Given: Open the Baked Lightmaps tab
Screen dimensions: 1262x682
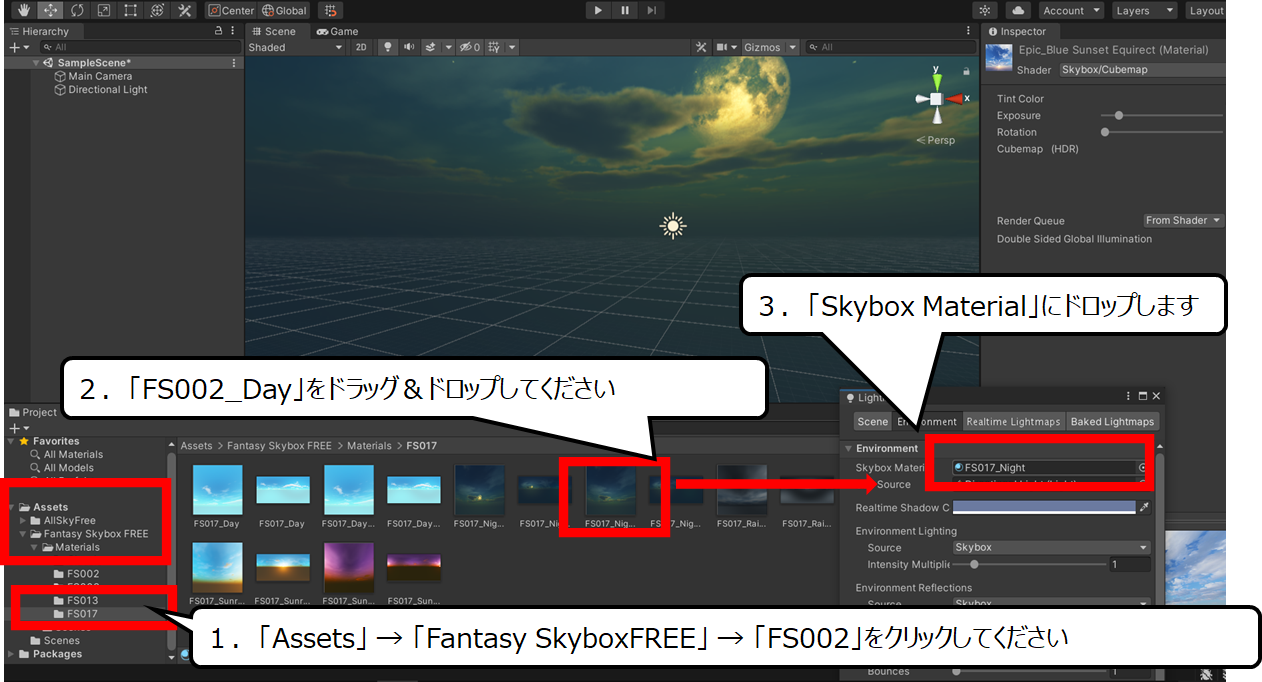Looking at the screenshot, I should 1113,421.
